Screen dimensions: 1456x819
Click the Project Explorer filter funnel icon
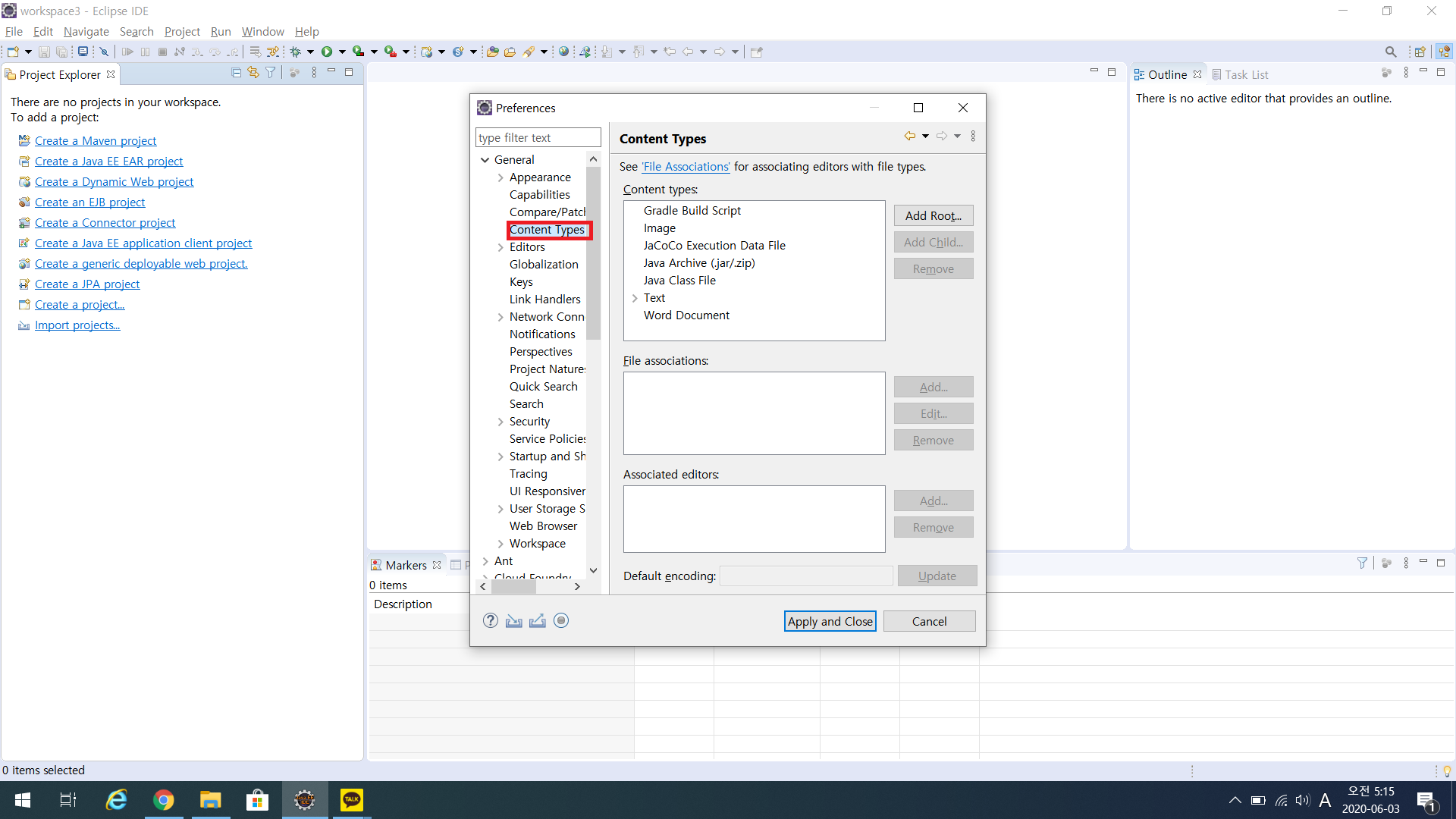pos(271,73)
